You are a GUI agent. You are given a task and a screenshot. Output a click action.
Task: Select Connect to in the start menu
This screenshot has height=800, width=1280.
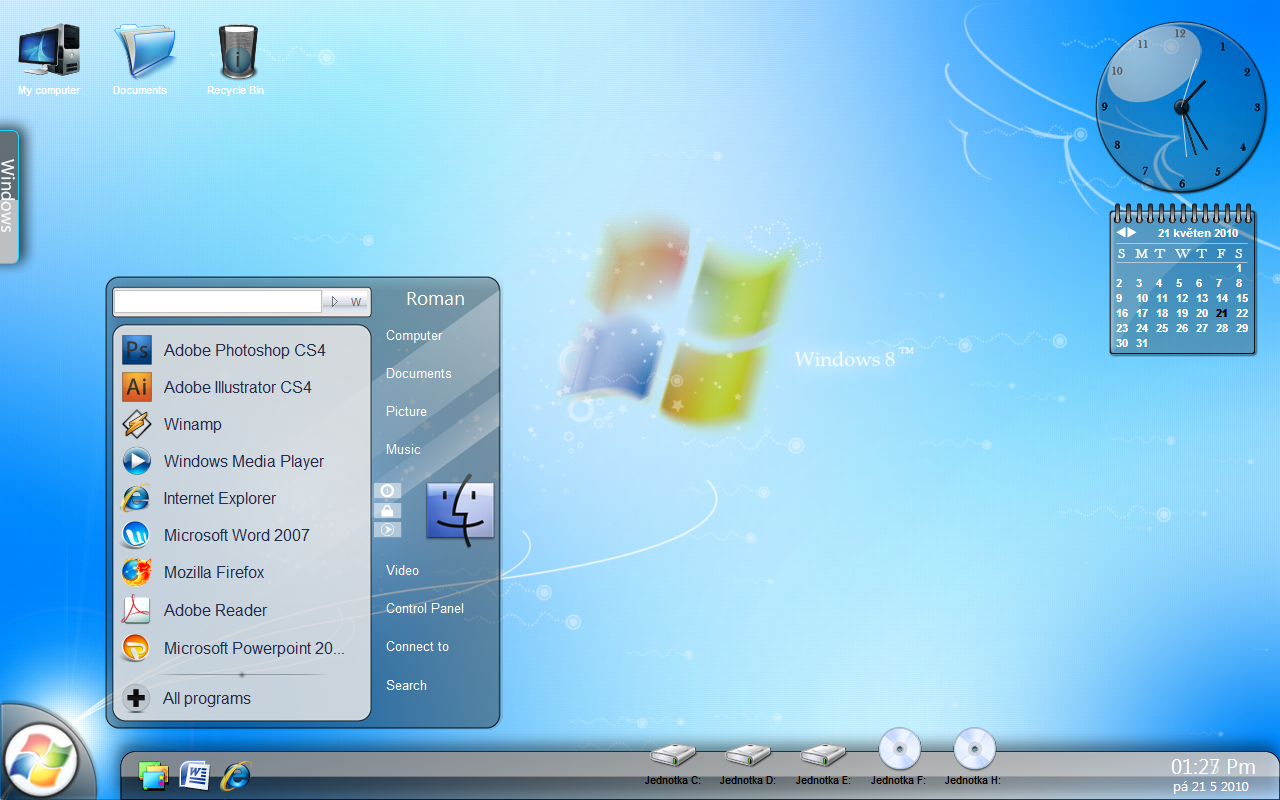[418, 647]
